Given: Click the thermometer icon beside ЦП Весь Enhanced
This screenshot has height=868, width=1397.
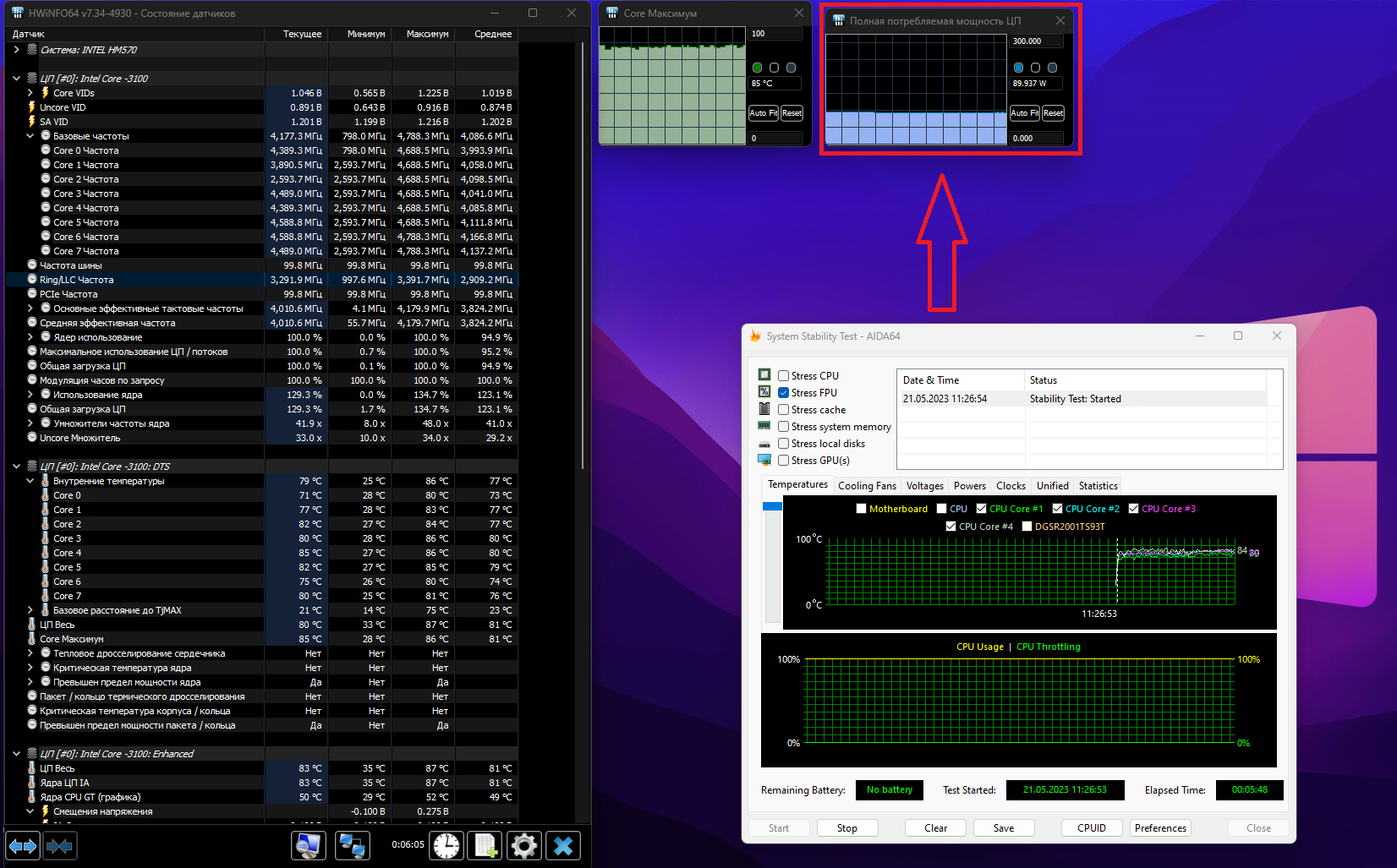Looking at the screenshot, I should 32,768.
